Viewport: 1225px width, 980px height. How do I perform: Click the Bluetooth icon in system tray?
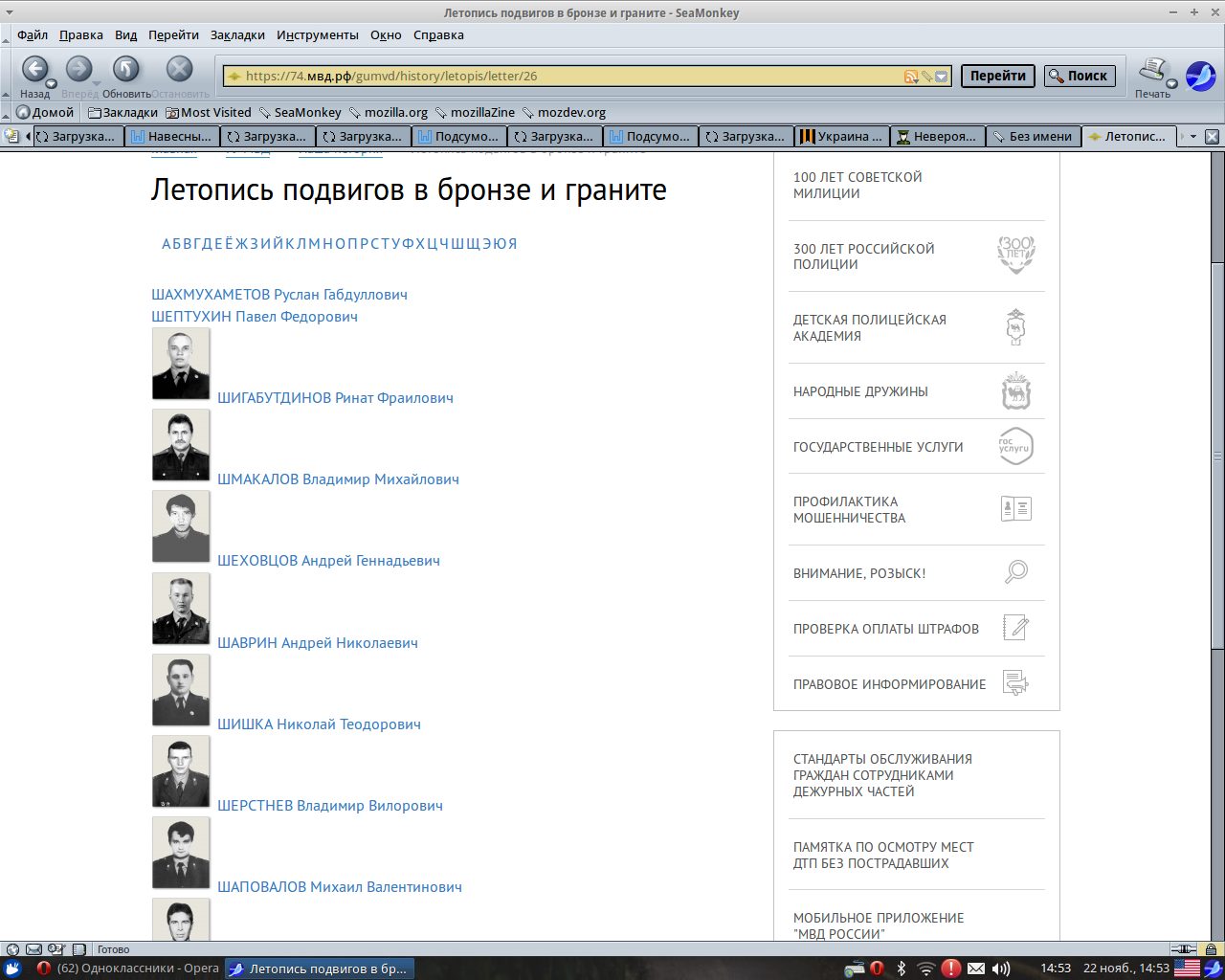(x=901, y=969)
